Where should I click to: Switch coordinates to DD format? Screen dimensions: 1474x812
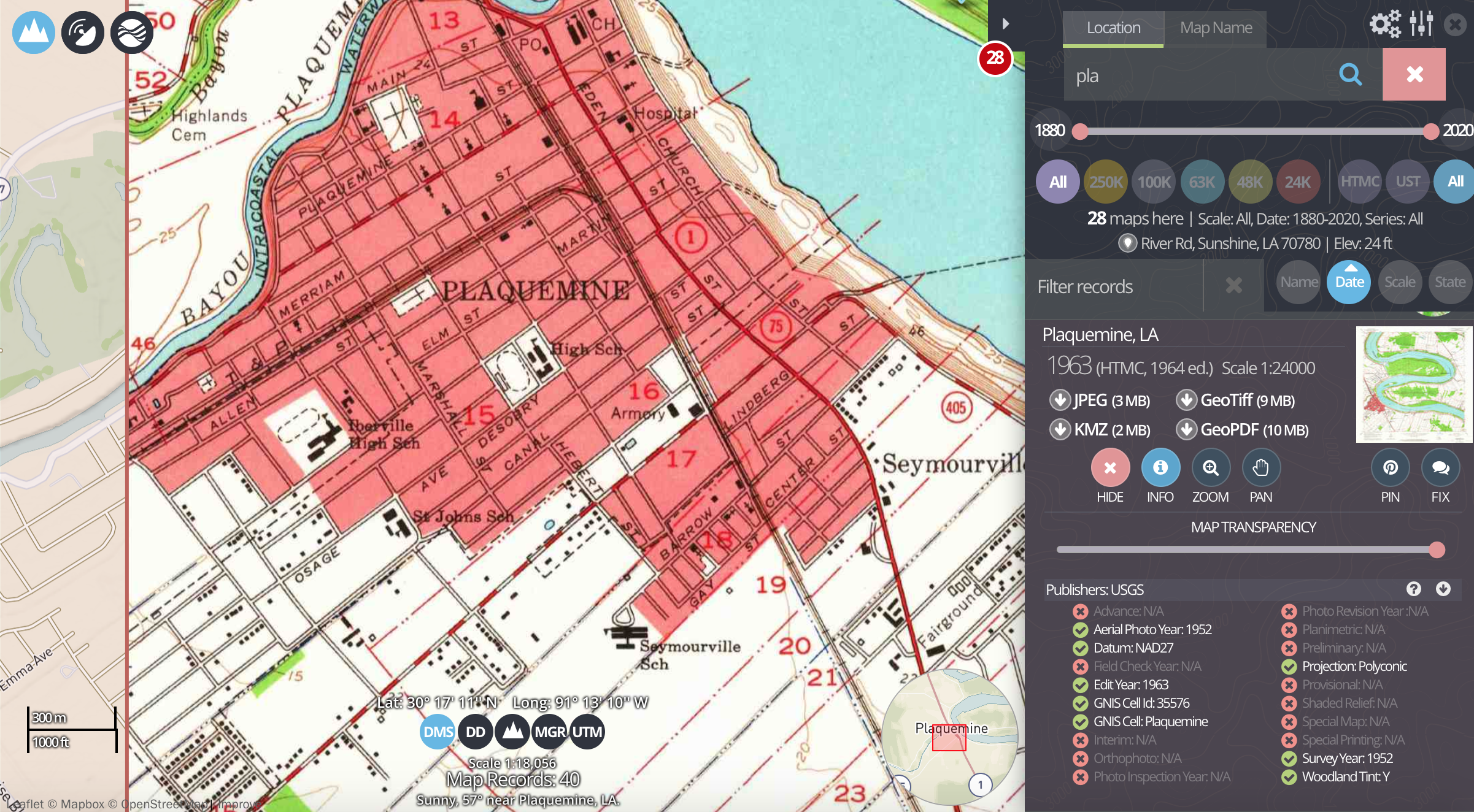(475, 732)
